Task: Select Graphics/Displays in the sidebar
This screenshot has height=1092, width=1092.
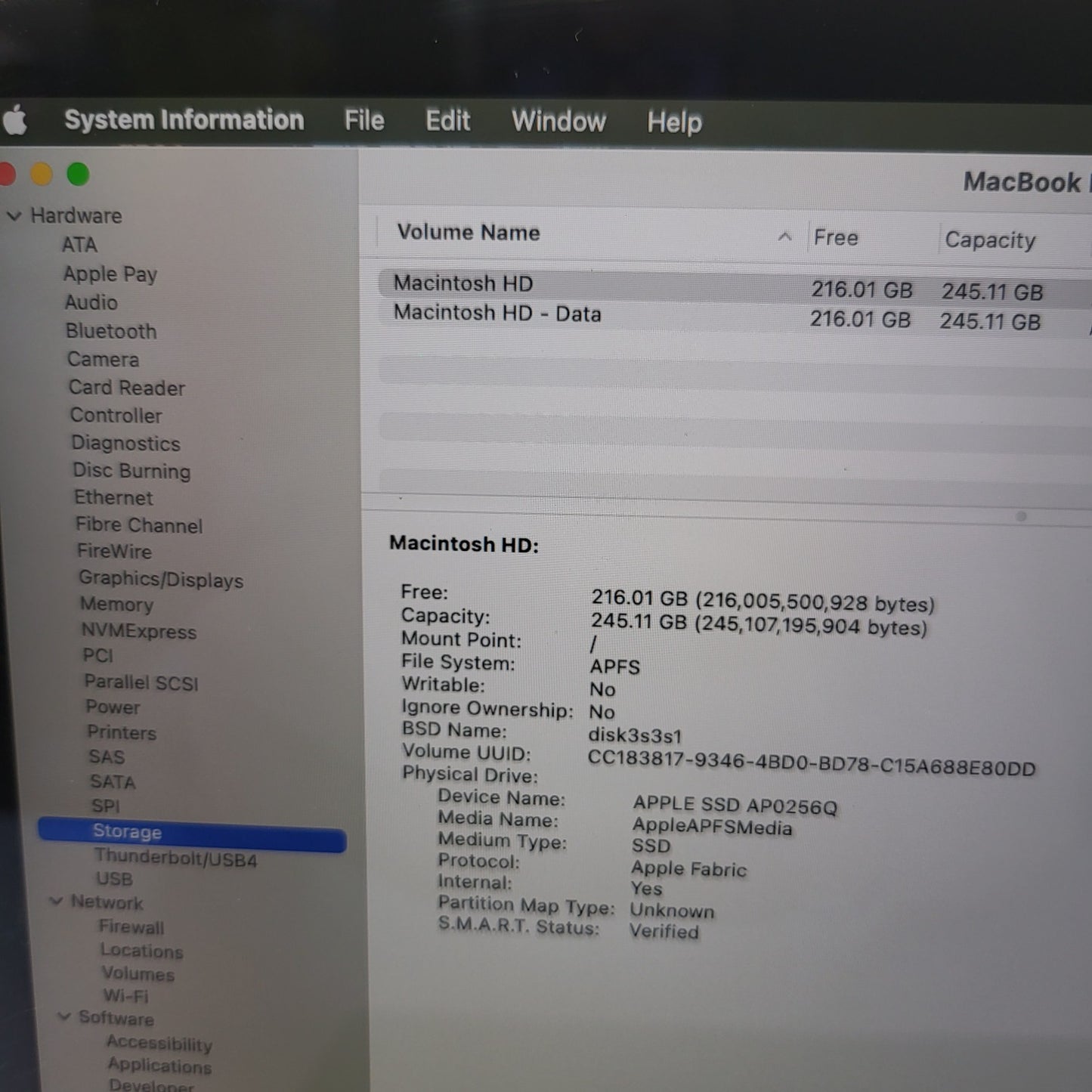Action: tap(161, 579)
